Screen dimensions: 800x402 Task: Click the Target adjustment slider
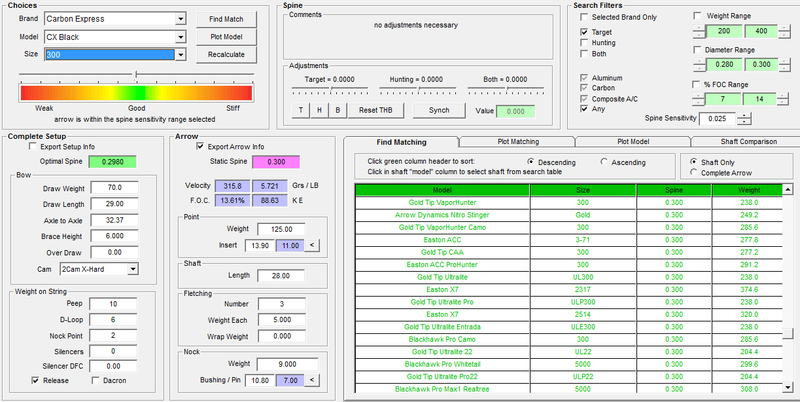pyautogui.click(x=330, y=91)
